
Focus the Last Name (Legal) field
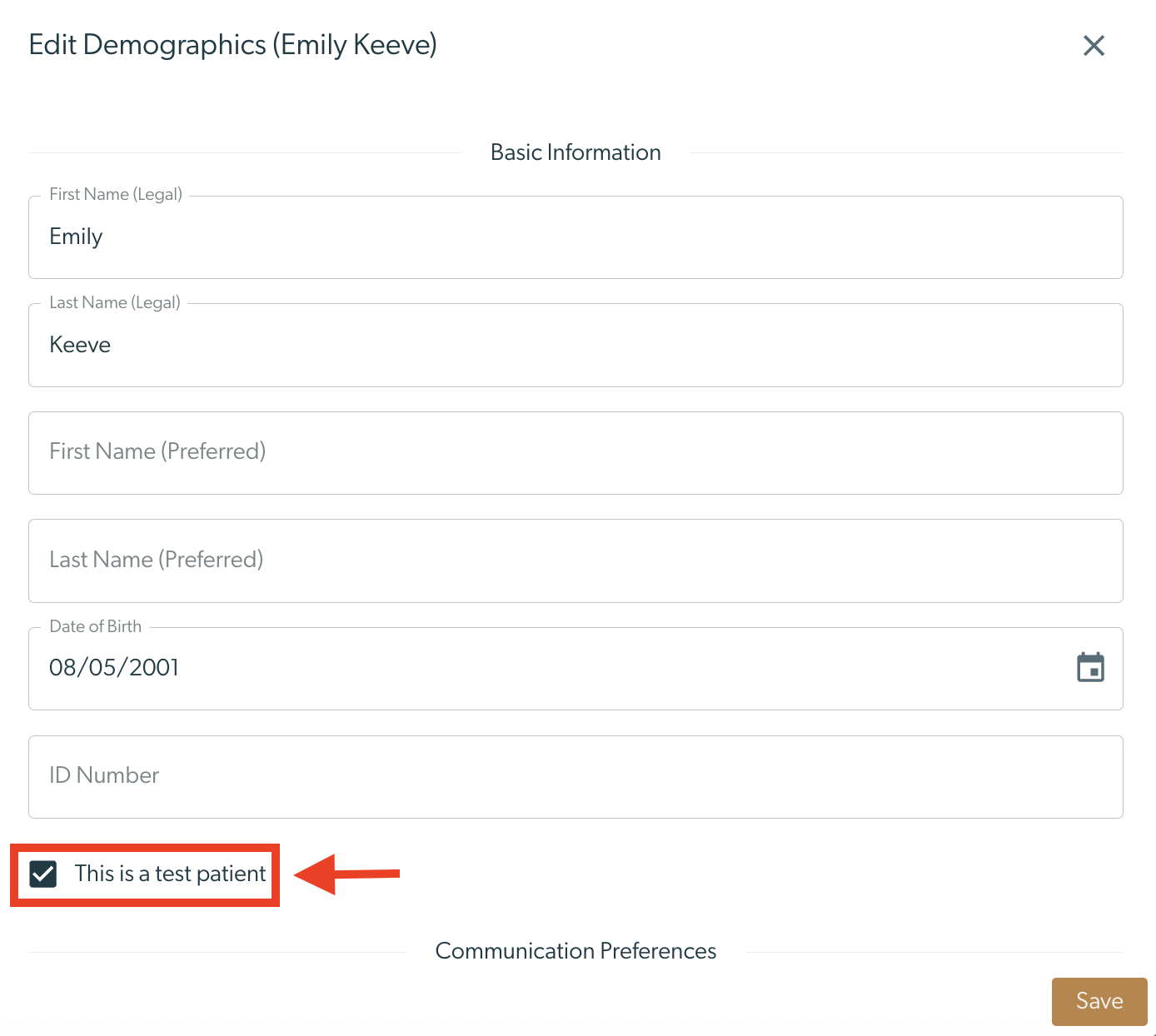[x=576, y=345]
